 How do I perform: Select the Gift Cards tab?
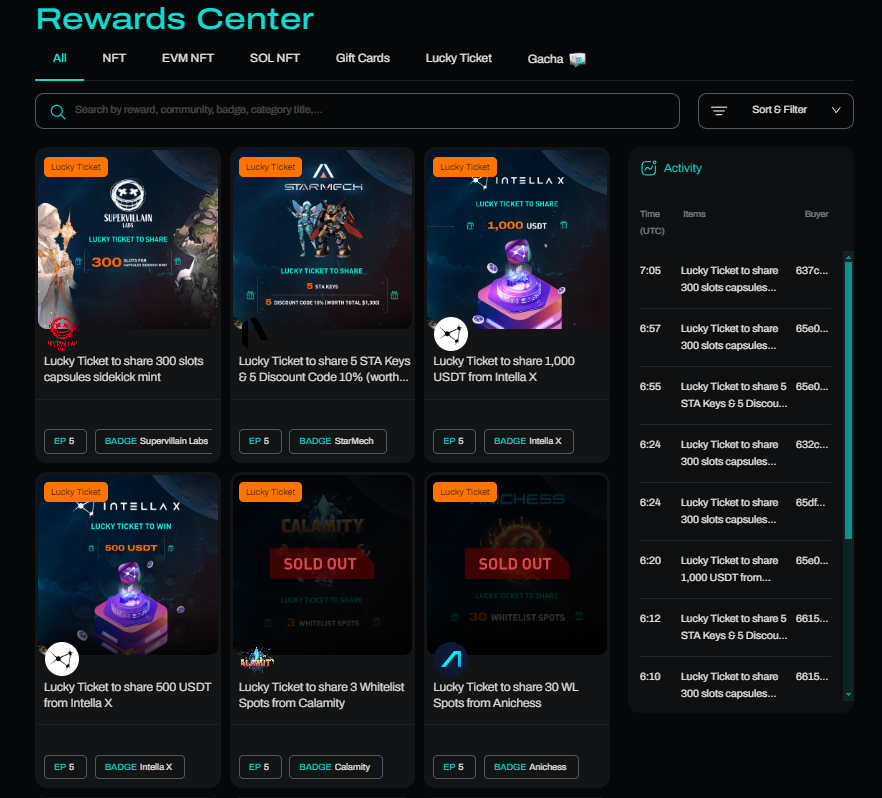coord(363,58)
